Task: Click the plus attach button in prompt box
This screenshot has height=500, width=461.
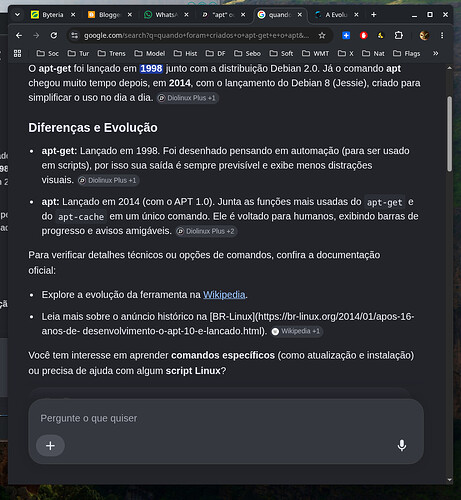Action: (50, 446)
